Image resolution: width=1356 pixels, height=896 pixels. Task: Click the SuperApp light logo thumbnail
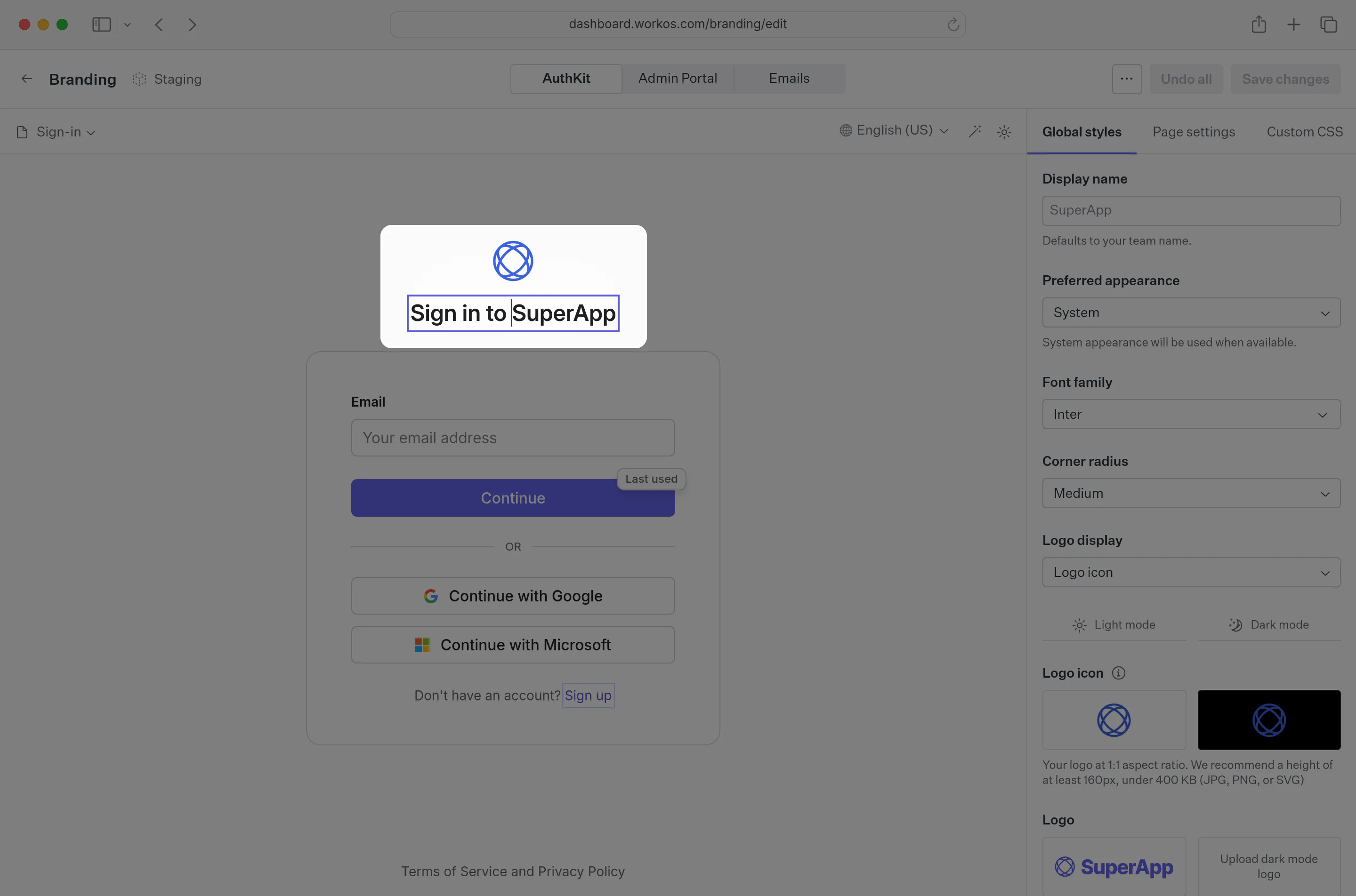click(x=1114, y=866)
